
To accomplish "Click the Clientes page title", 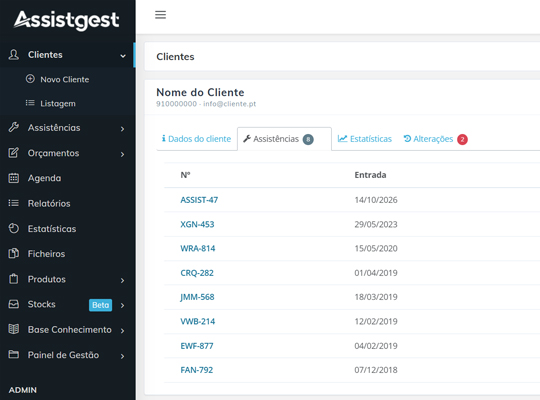I will tap(175, 57).
